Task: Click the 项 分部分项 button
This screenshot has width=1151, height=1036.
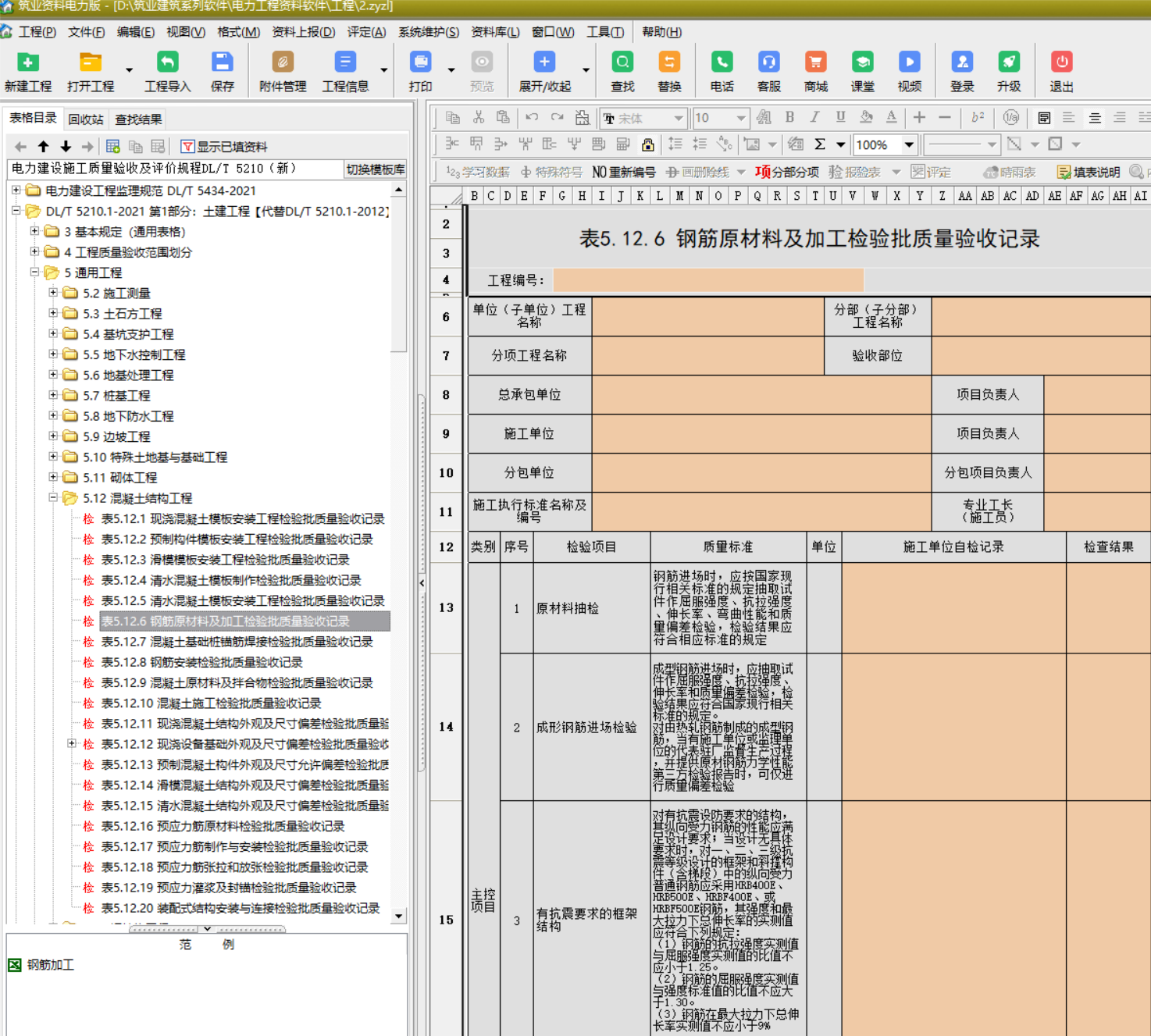Action: (x=786, y=172)
